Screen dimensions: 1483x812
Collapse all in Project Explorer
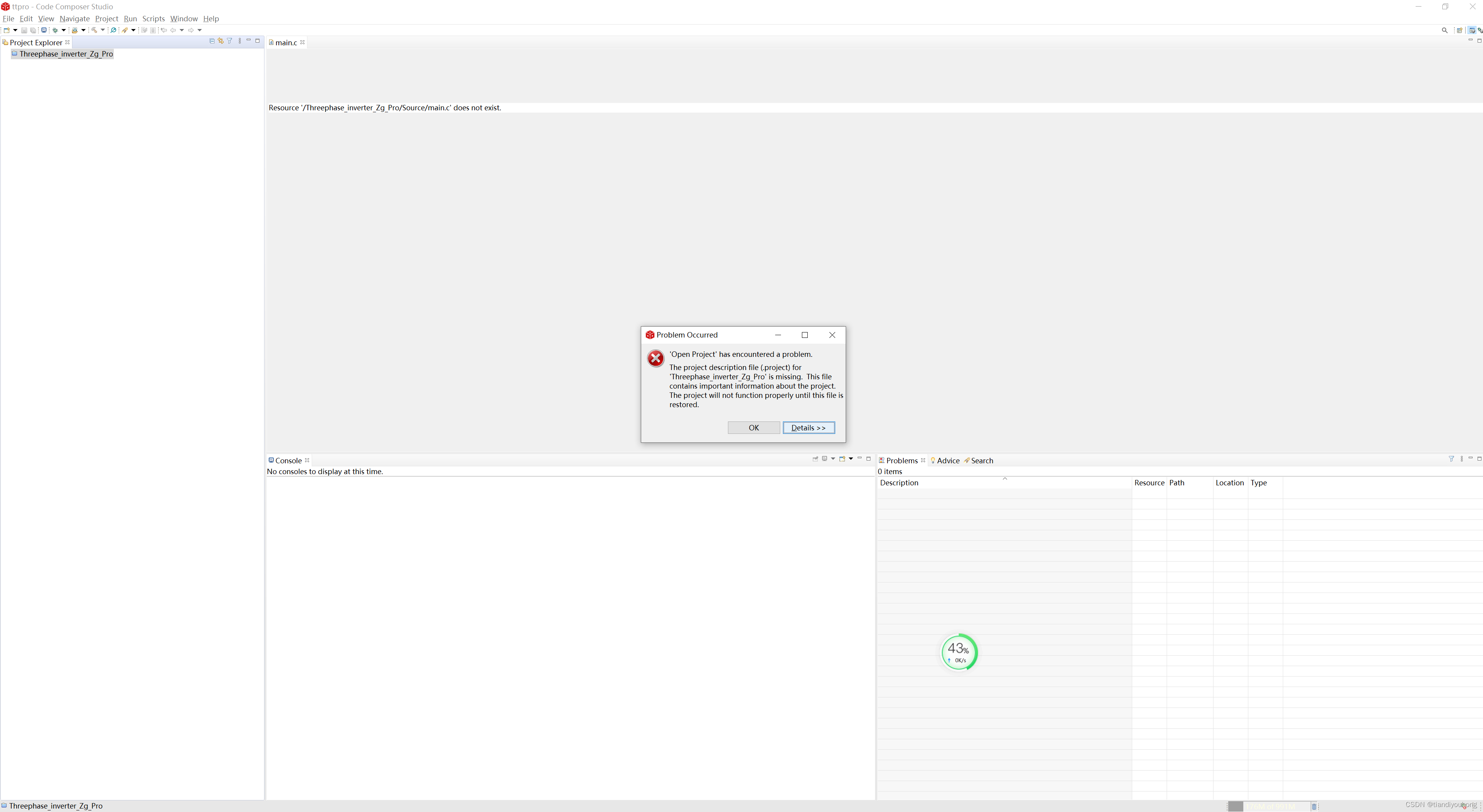[x=212, y=41]
